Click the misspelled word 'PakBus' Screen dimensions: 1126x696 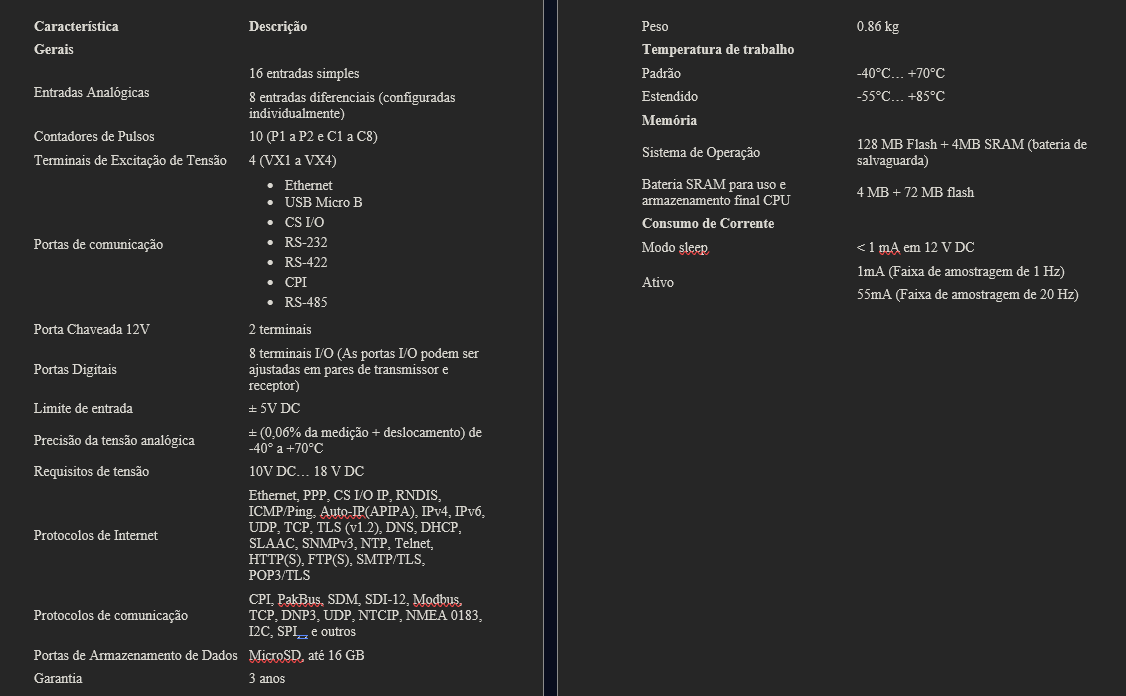point(299,600)
